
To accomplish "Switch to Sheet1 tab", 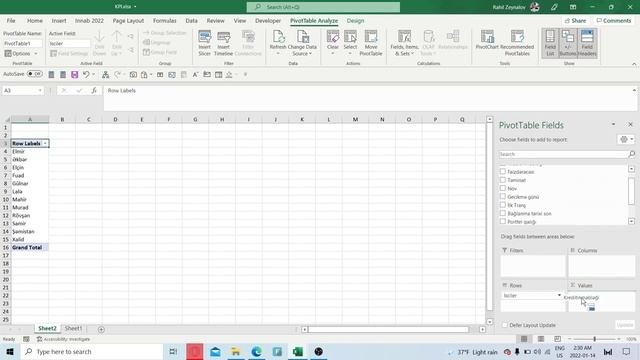I will click(73, 328).
